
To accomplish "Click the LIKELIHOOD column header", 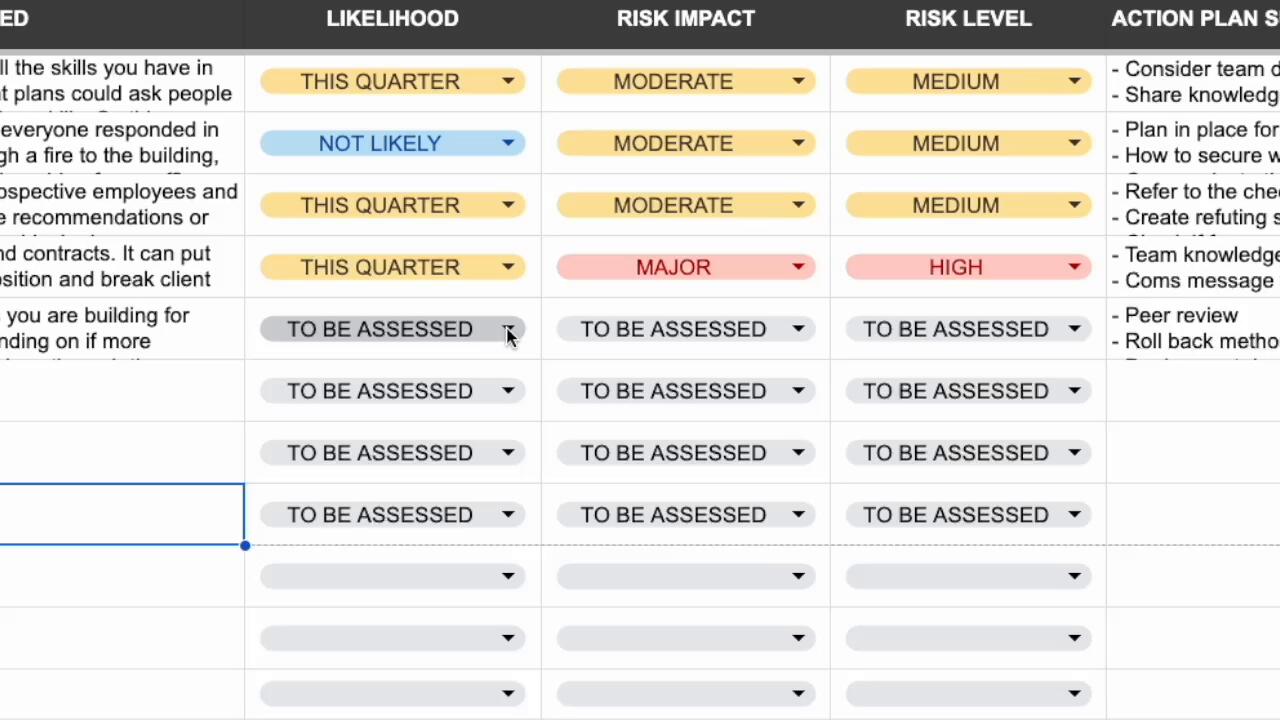I will click(x=392, y=19).
